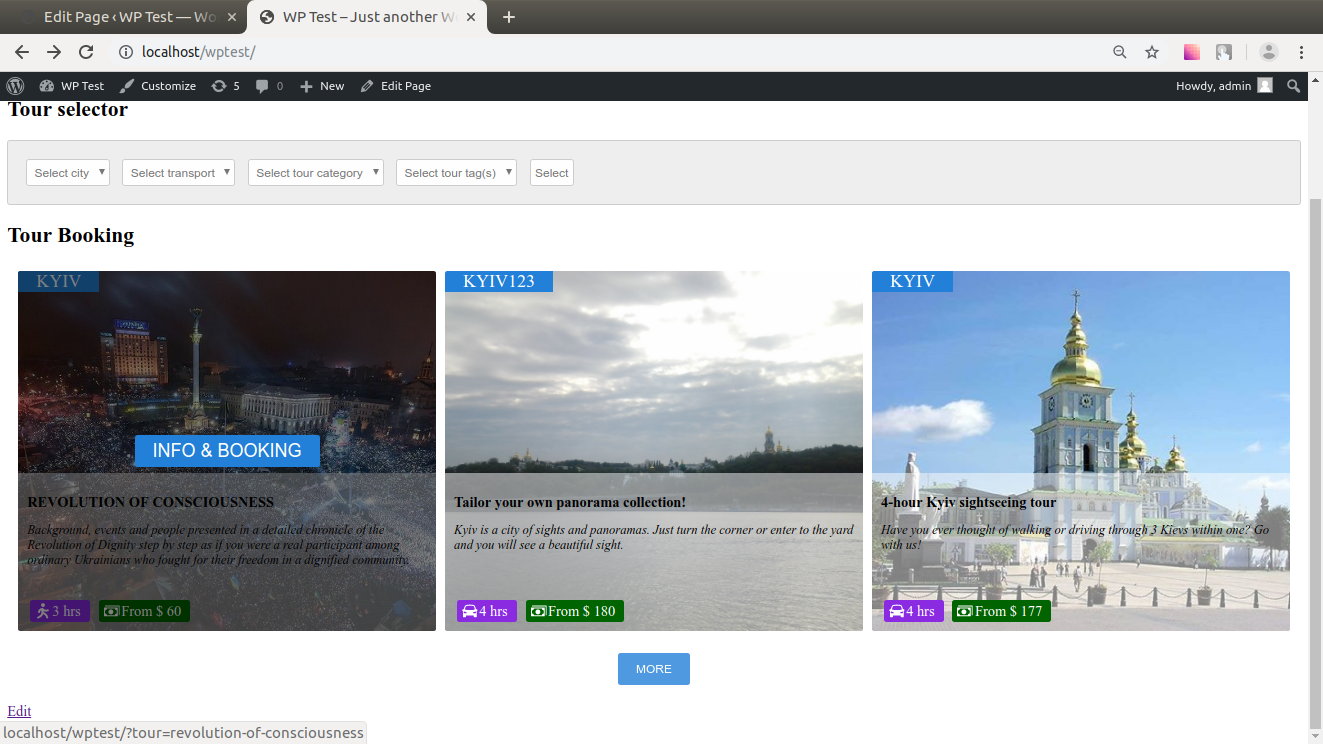The image size is (1323, 744).
Task: Click the browser forward arrow
Action: click(54, 52)
